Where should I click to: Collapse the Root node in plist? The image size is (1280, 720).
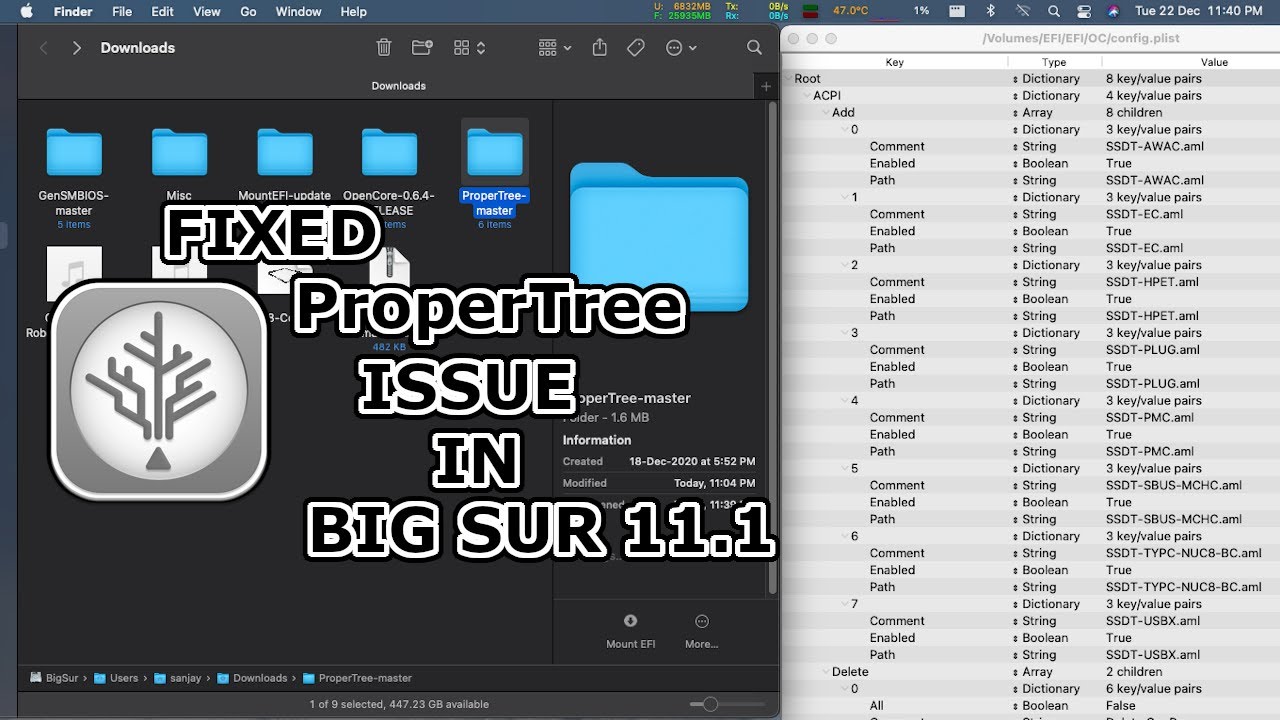click(x=788, y=79)
